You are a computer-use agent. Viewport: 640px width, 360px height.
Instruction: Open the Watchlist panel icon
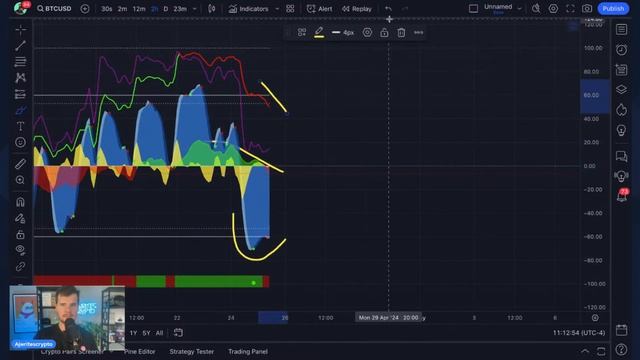[621, 29]
